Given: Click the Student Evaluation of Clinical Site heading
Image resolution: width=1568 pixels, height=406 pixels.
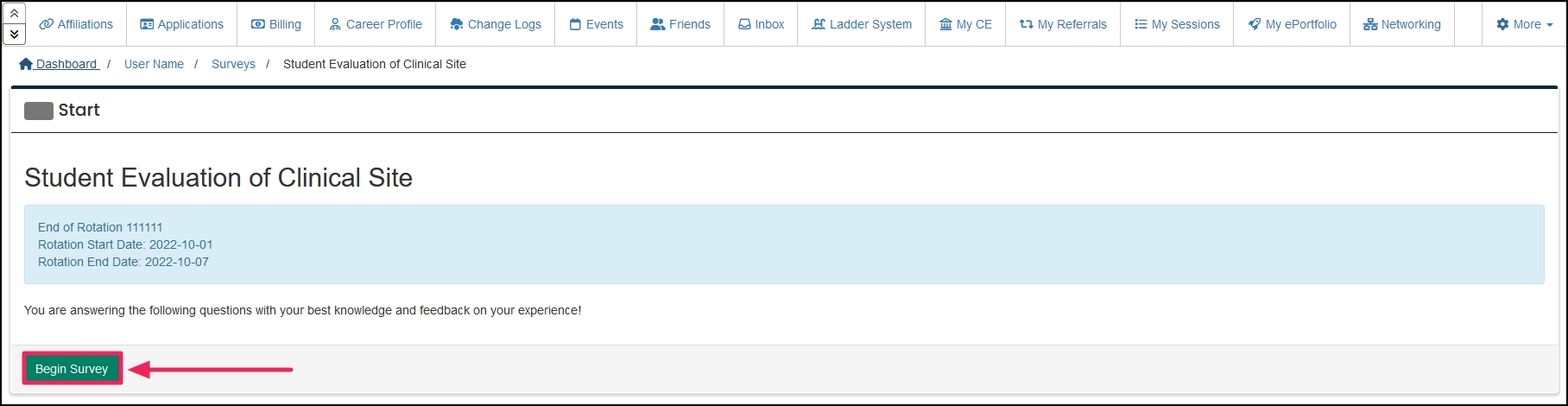Looking at the screenshot, I should click(218, 178).
